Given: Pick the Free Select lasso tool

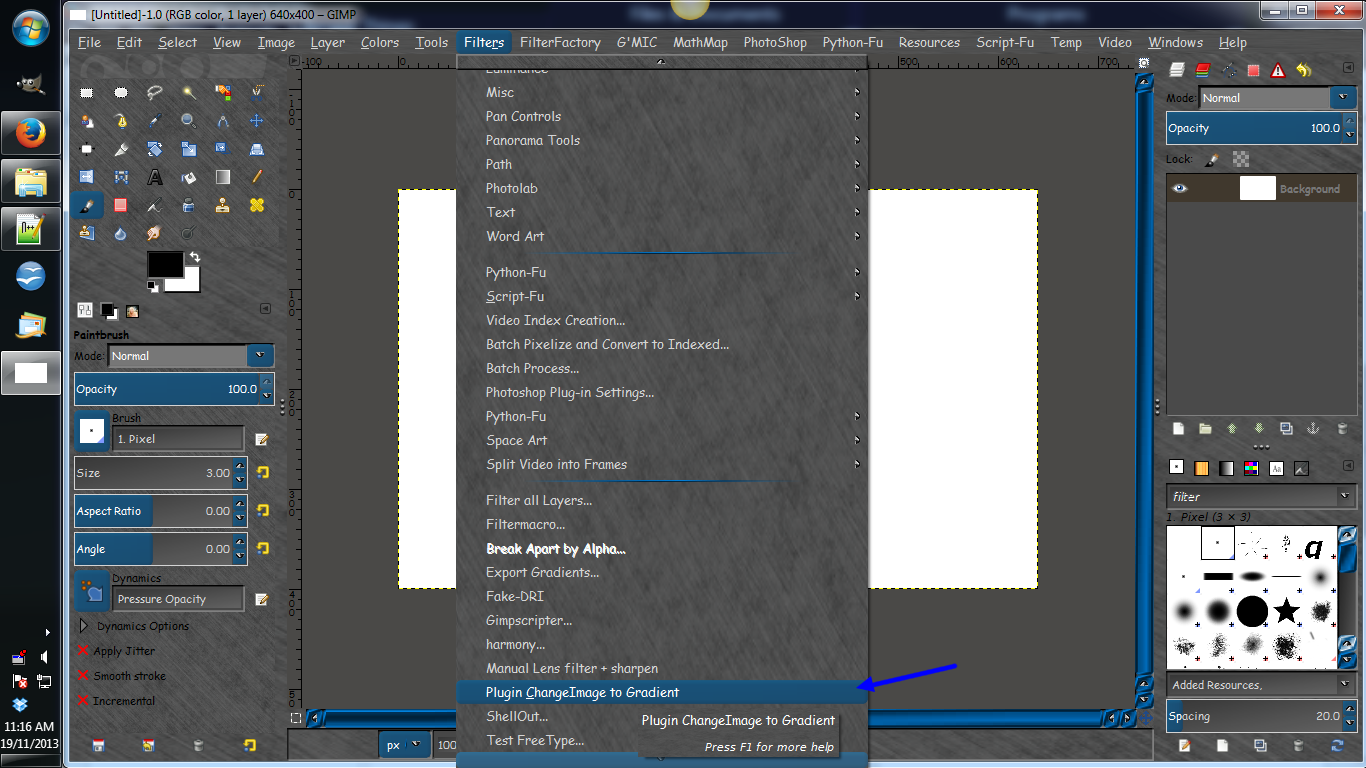Looking at the screenshot, I should click(x=155, y=93).
